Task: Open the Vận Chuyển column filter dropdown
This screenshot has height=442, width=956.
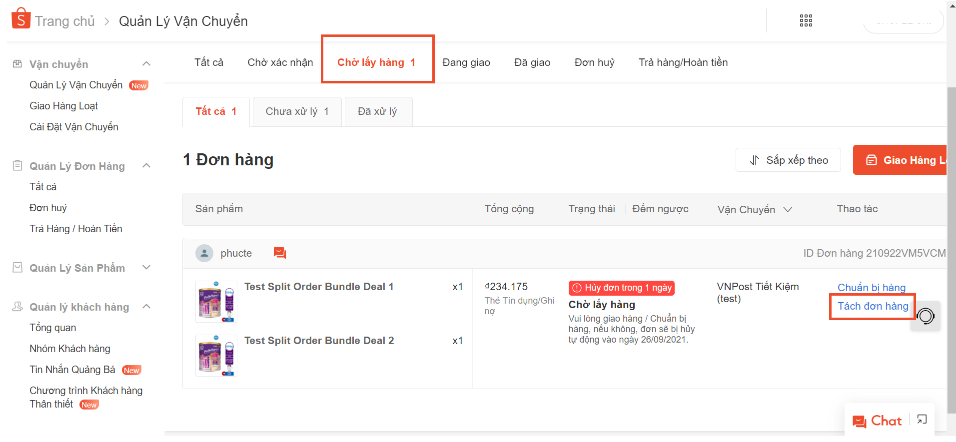Action: [x=787, y=210]
